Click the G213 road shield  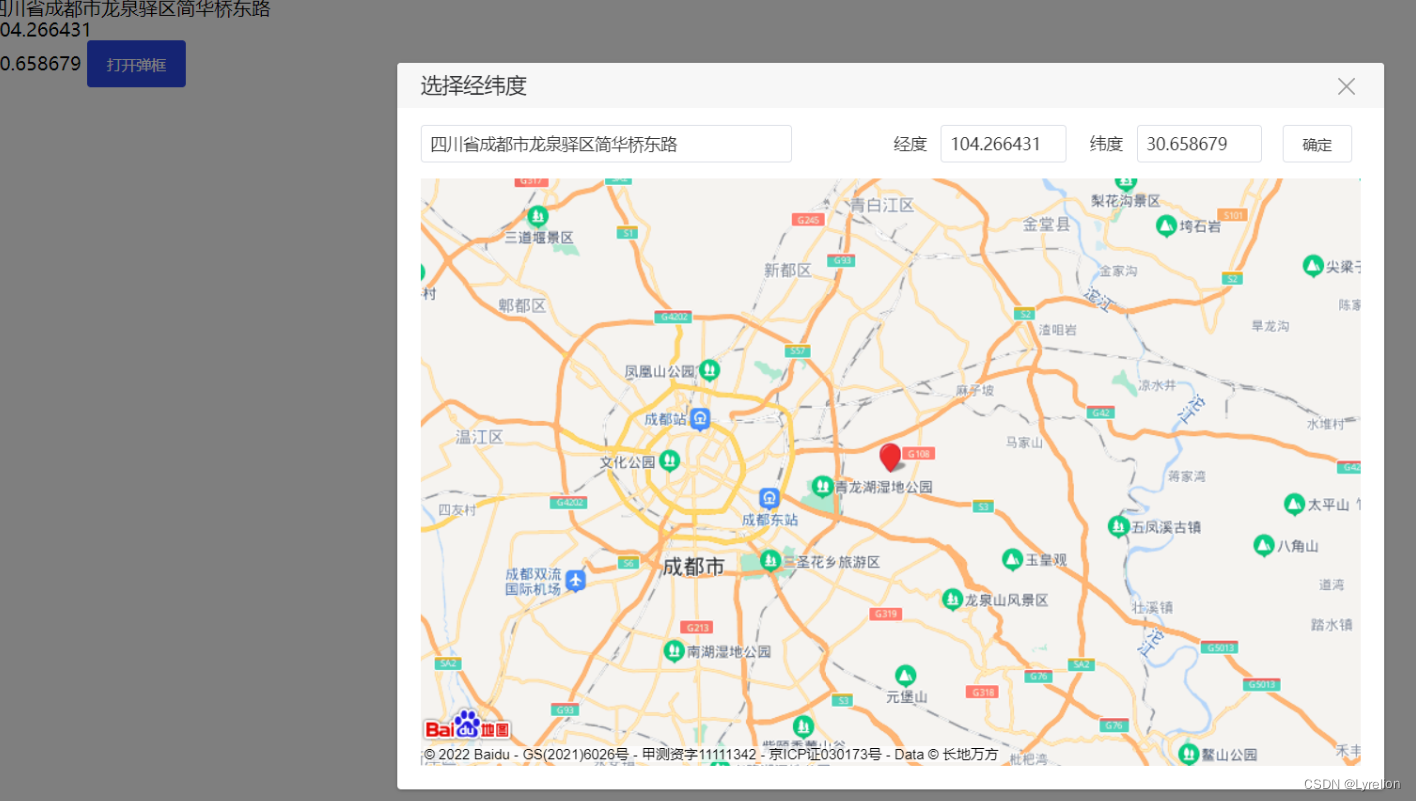coord(696,627)
